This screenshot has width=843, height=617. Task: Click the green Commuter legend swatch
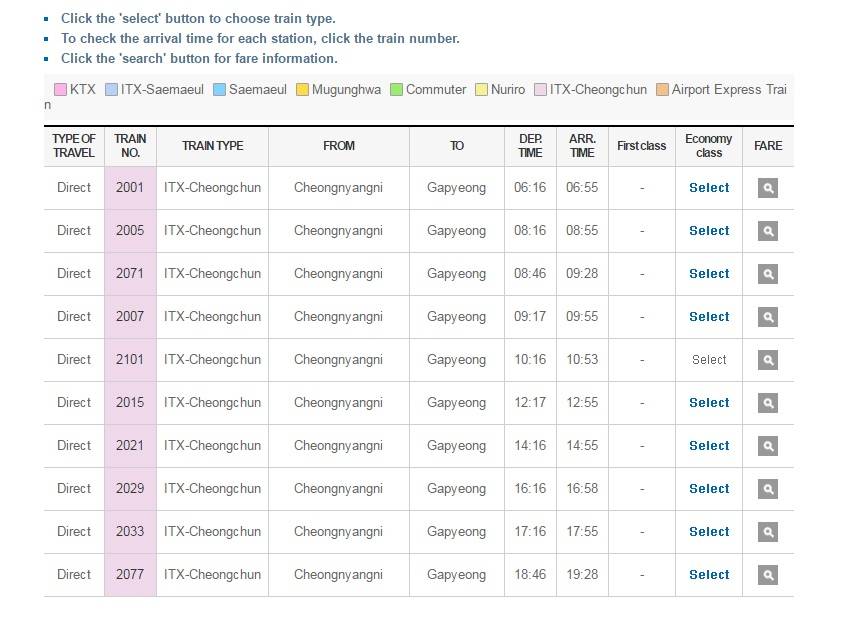396,89
